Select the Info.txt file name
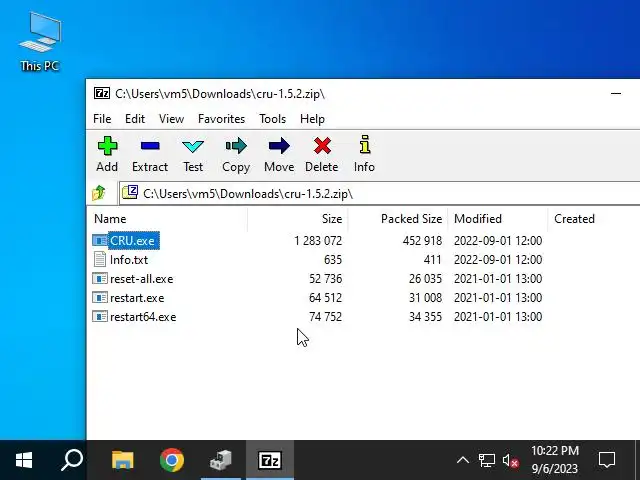 [x=129, y=260]
